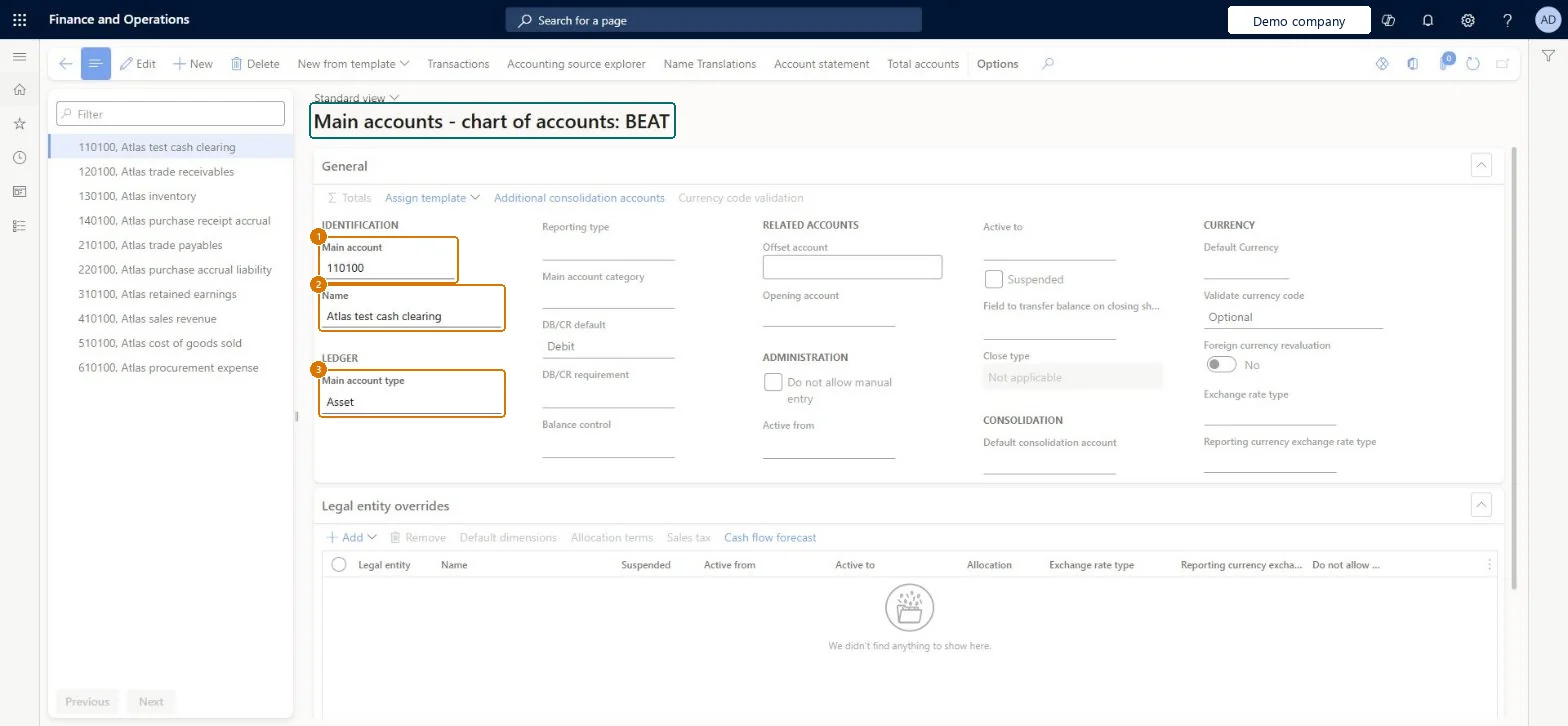This screenshot has height=726, width=1568.
Task: Check Do not allow manual entry
Action: pyautogui.click(x=773, y=382)
